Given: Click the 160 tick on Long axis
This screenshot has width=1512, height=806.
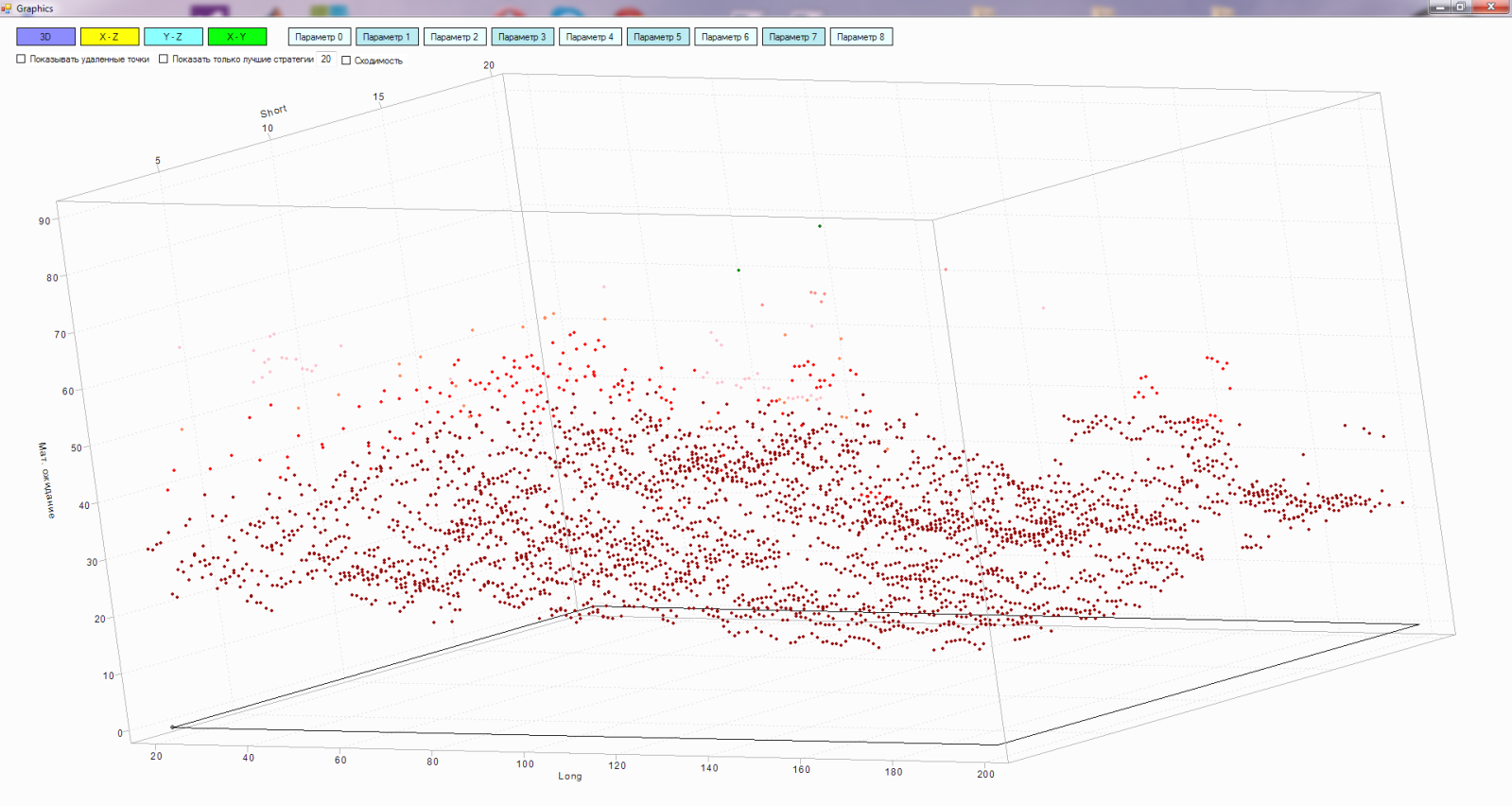Looking at the screenshot, I should (801, 769).
